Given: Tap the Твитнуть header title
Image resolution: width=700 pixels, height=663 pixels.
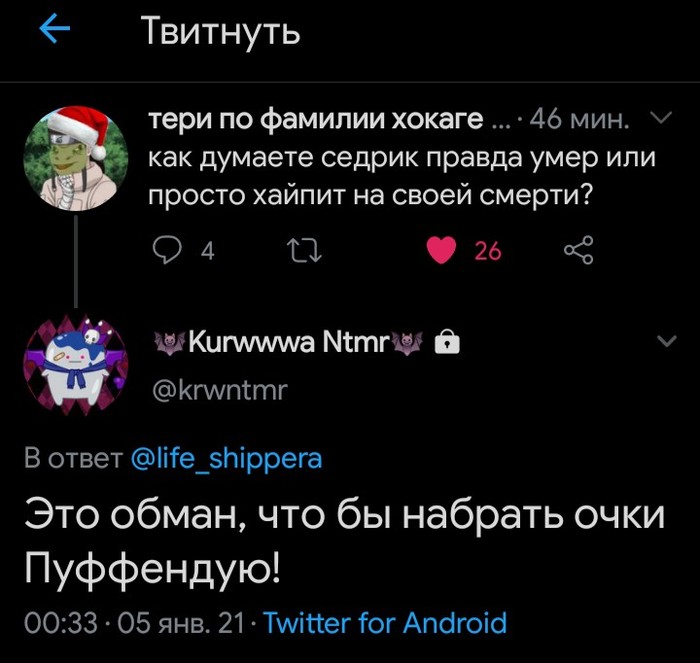Looking at the screenshot, I should click(220, 31).
